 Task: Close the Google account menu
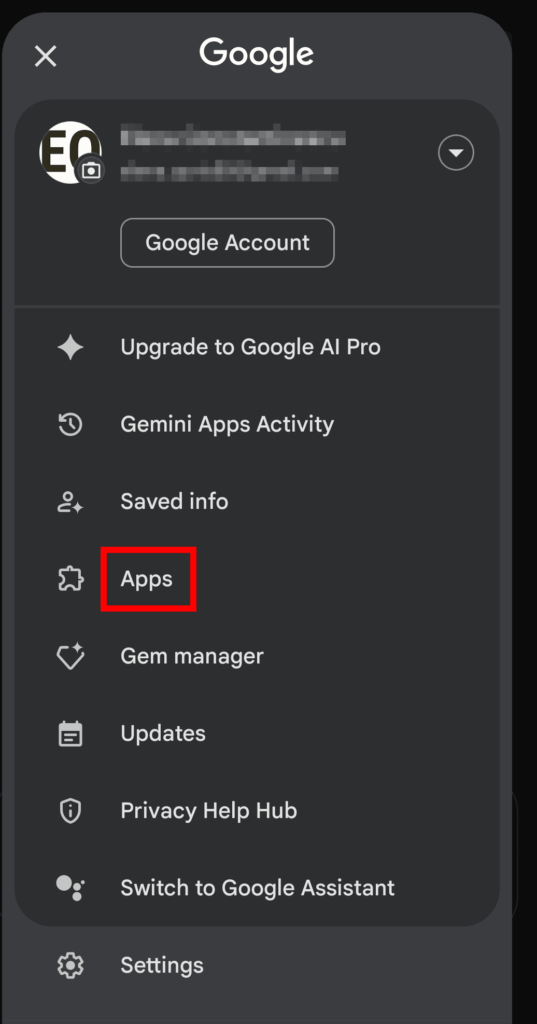click(x=46, y=56)
